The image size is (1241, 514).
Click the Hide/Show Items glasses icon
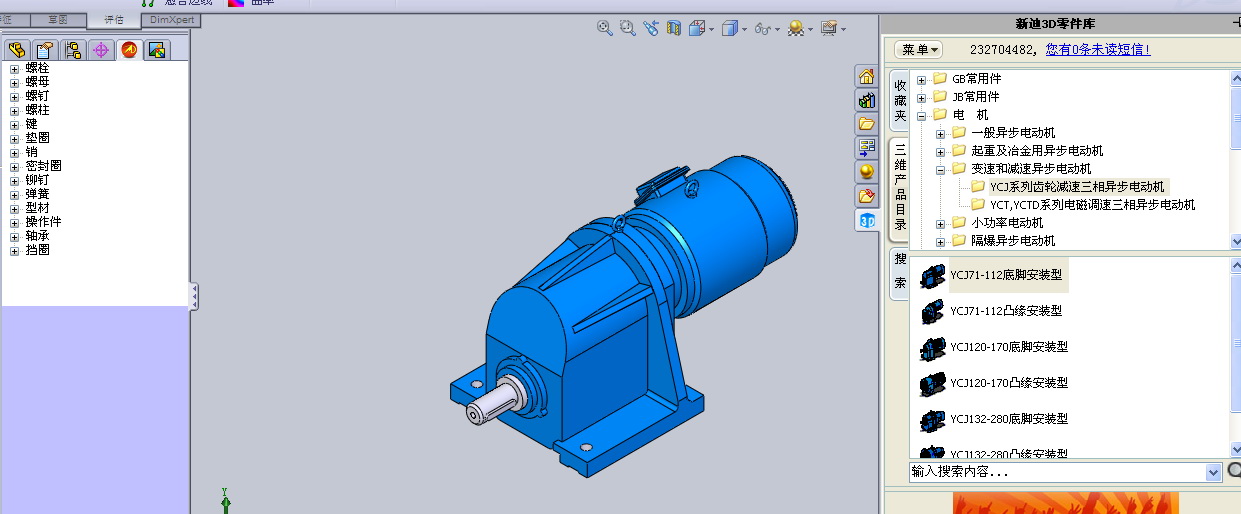[x=762, y=28]
